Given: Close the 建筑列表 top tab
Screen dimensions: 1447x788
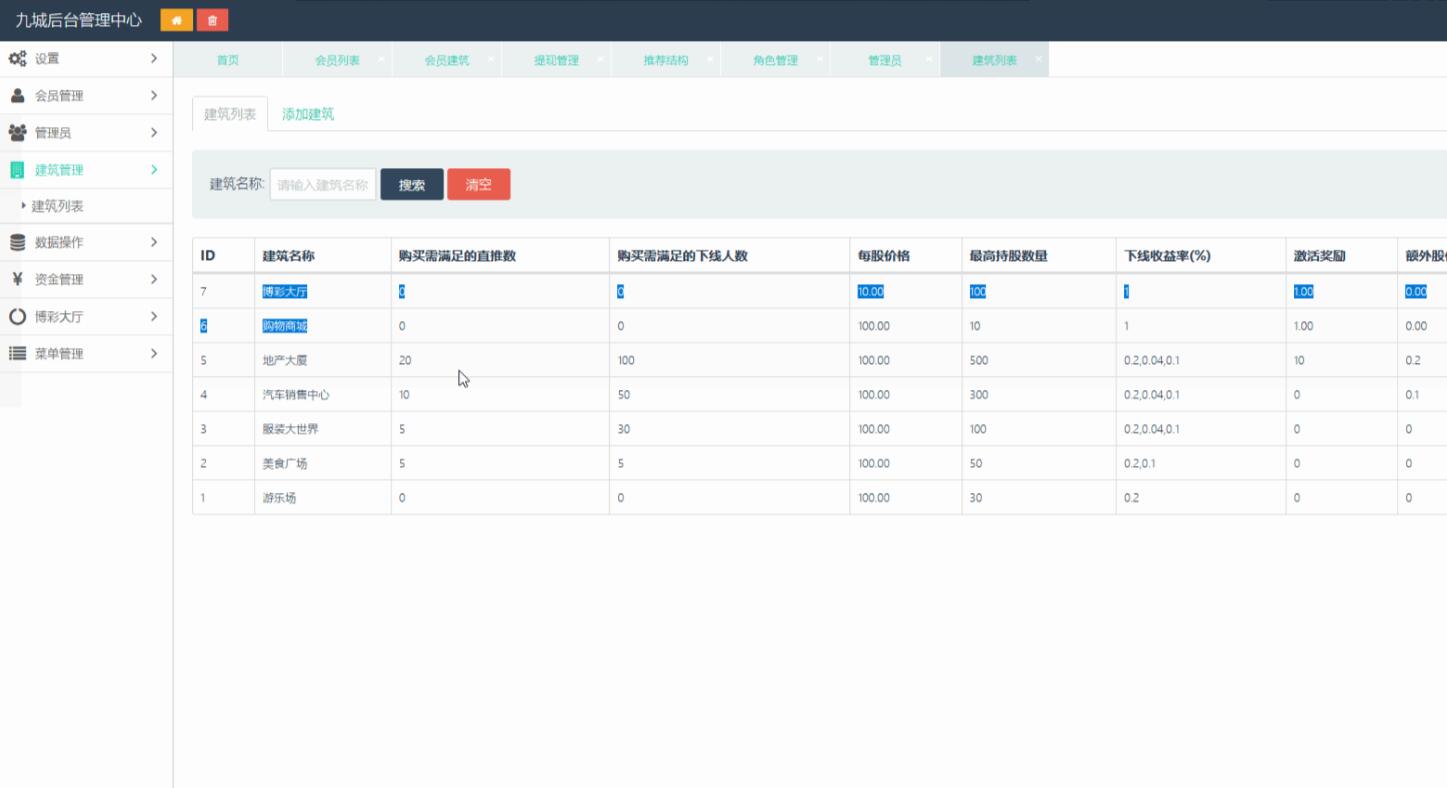Looking at the screenshot, I should (x=1038, y=59).
